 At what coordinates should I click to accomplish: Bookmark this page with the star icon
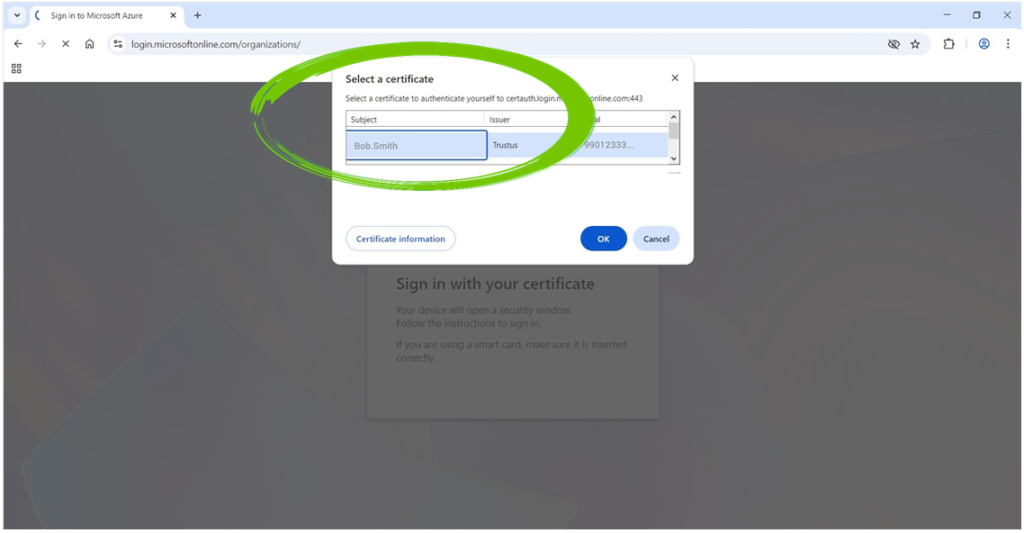[915, 44]
